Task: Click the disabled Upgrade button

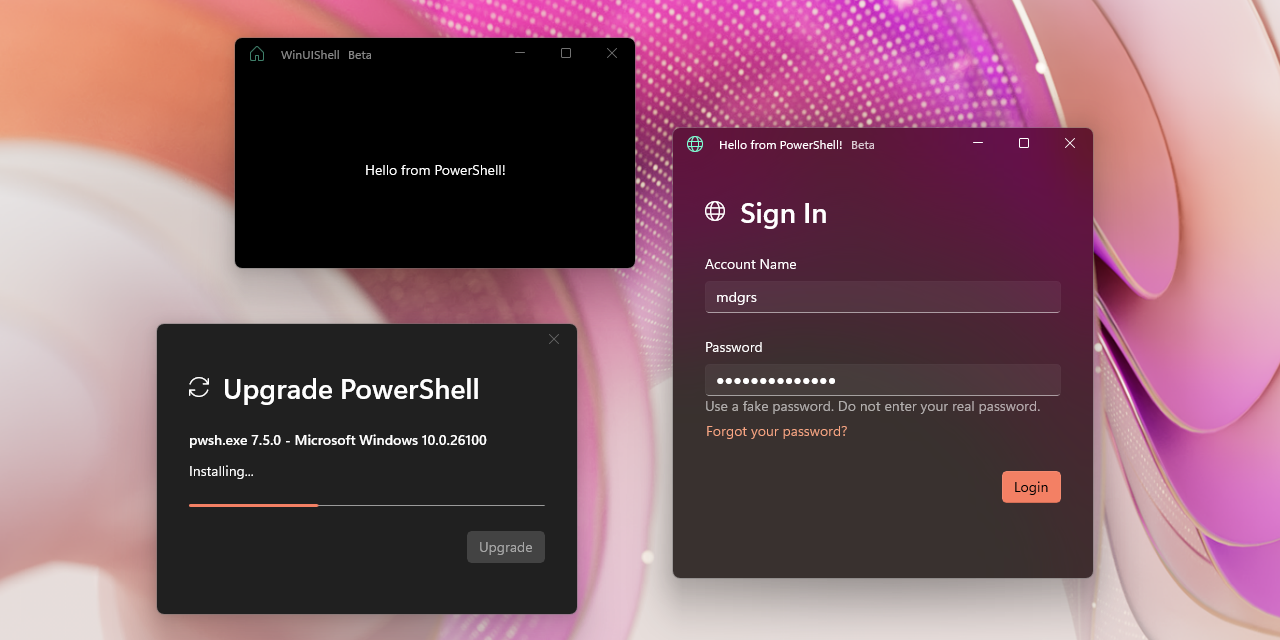Action: (506, 547)
